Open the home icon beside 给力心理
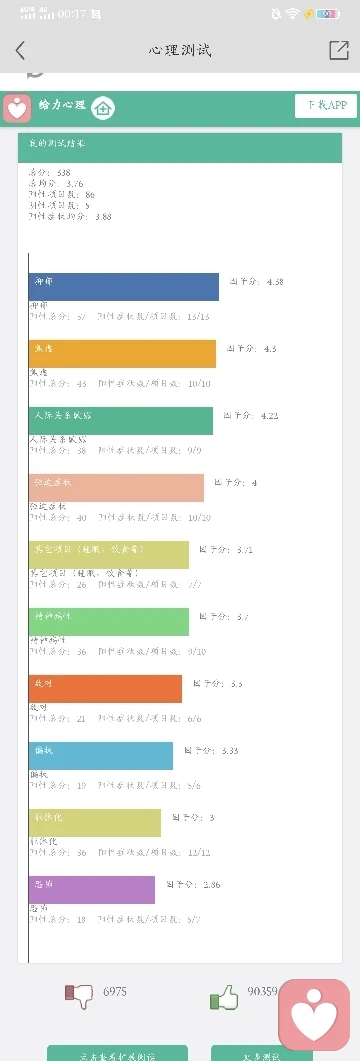The width and height of the screenshot is (360, 1061). pyautogui.click(x=103, y=108)
